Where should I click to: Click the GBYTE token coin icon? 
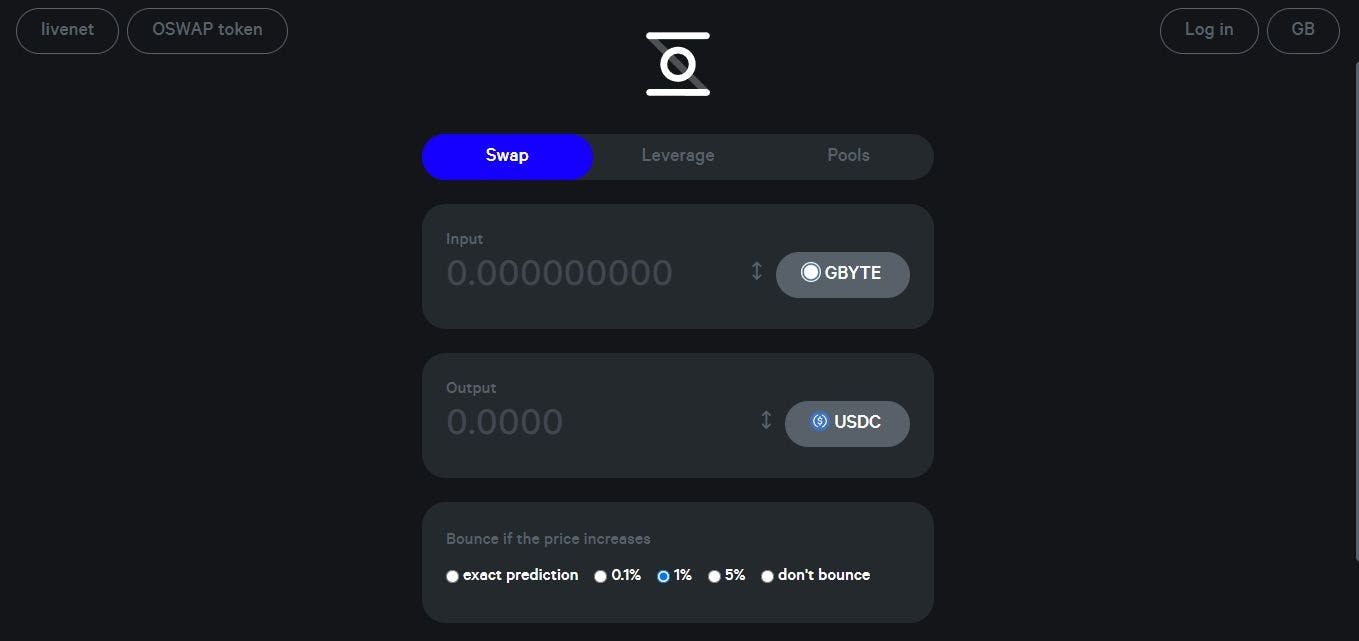(x=810, y=273)
